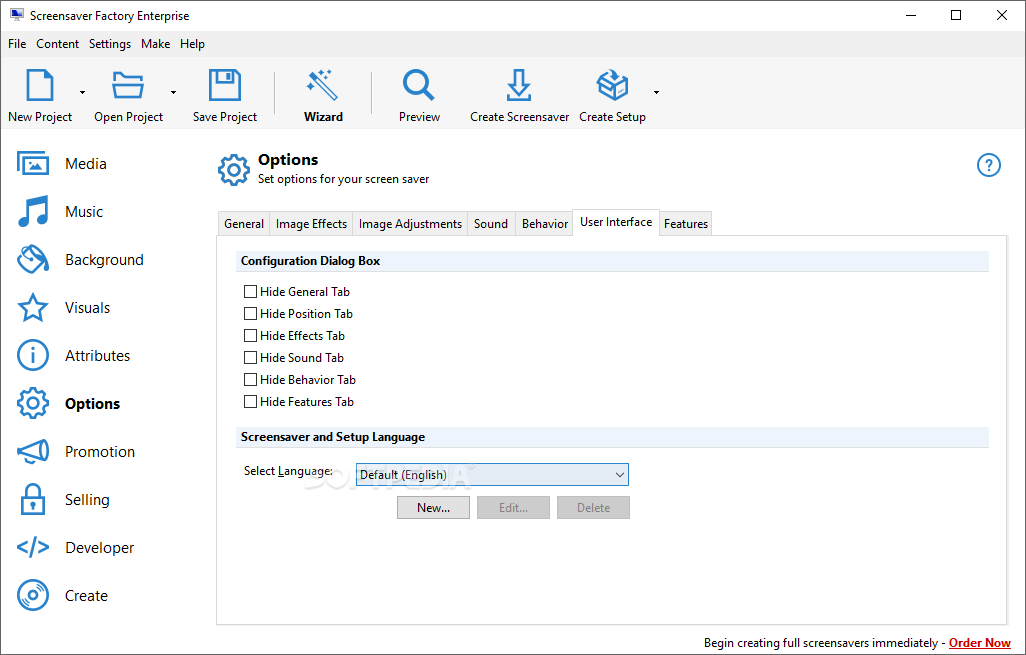Screen dimensions: 1026x655
Task: Open the Media section in the sidebar
Action: coord(62,164)
